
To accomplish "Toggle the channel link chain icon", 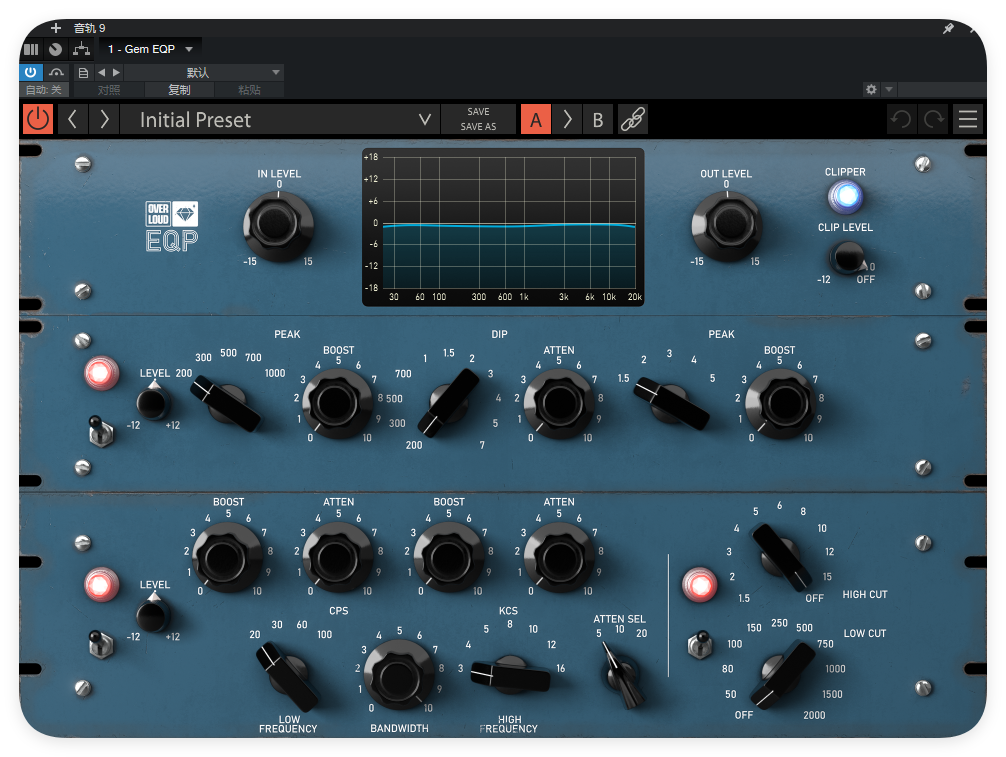I will click(633, 119).
